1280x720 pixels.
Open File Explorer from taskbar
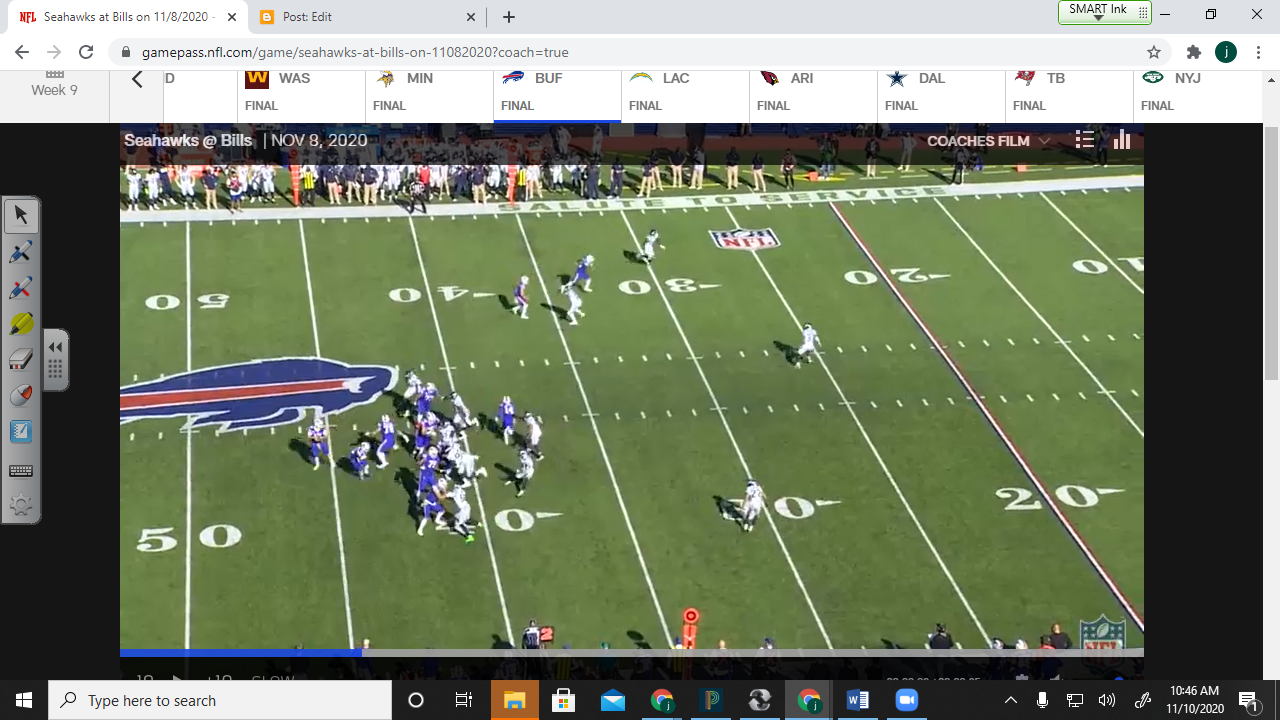[x=515, y=700]
